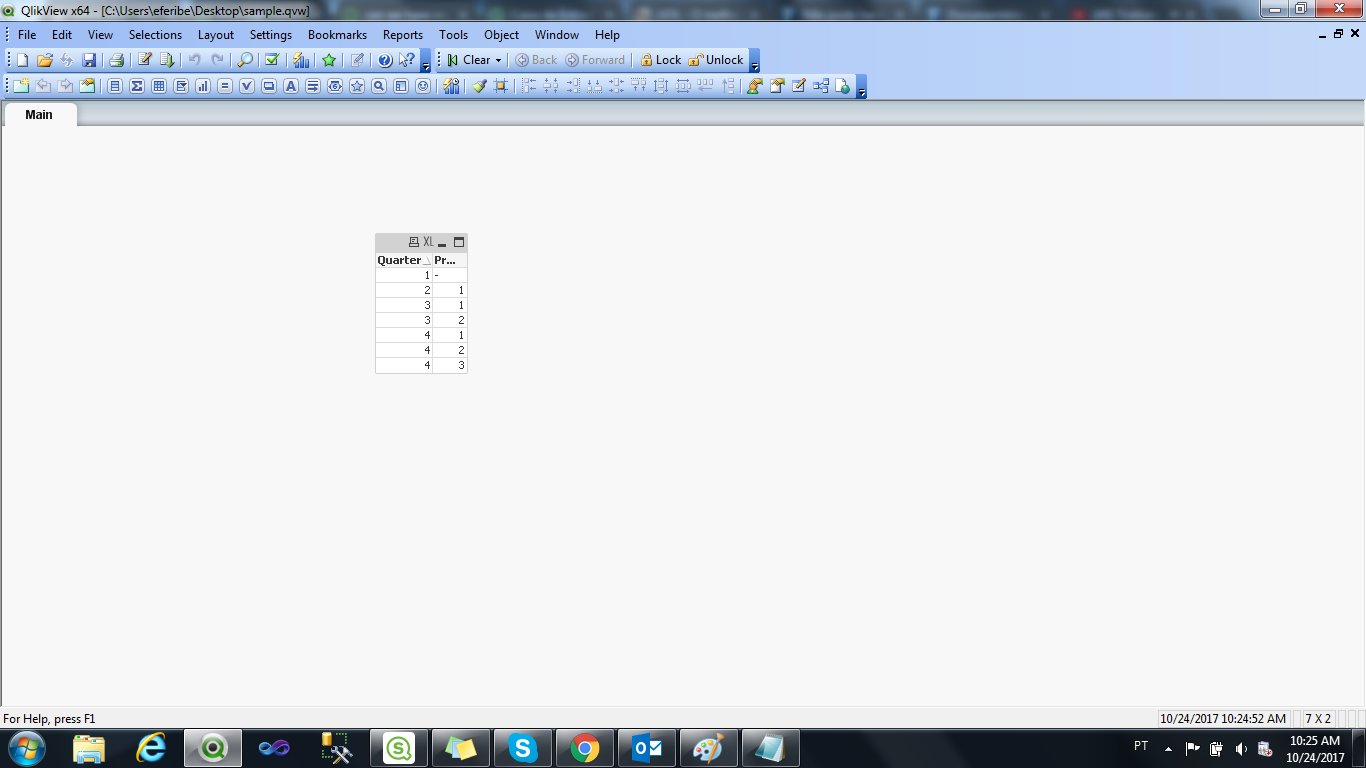
Task: Open the Settings menu
Action: tap(271, 35)
